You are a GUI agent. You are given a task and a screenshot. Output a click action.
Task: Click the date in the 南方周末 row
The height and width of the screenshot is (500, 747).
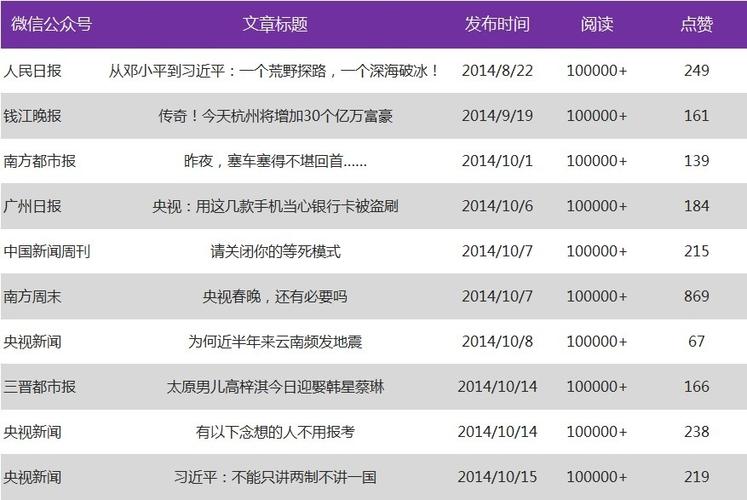tap(497, 296)
